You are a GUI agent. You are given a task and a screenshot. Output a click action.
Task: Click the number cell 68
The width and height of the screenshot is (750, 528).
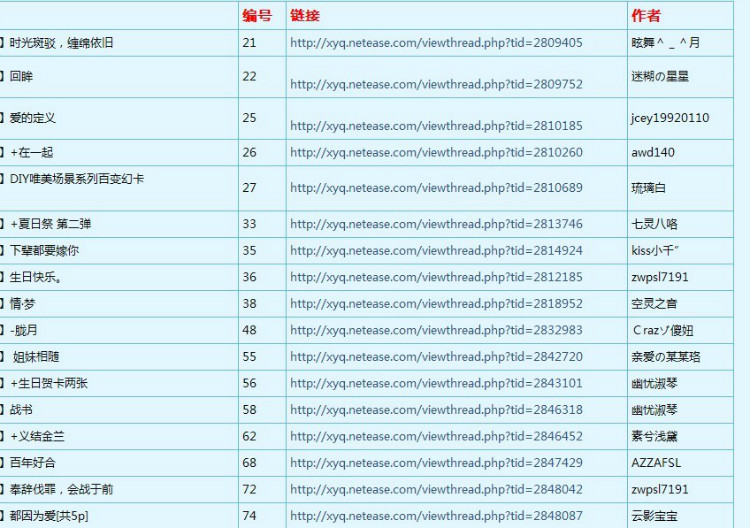(249, 463)
